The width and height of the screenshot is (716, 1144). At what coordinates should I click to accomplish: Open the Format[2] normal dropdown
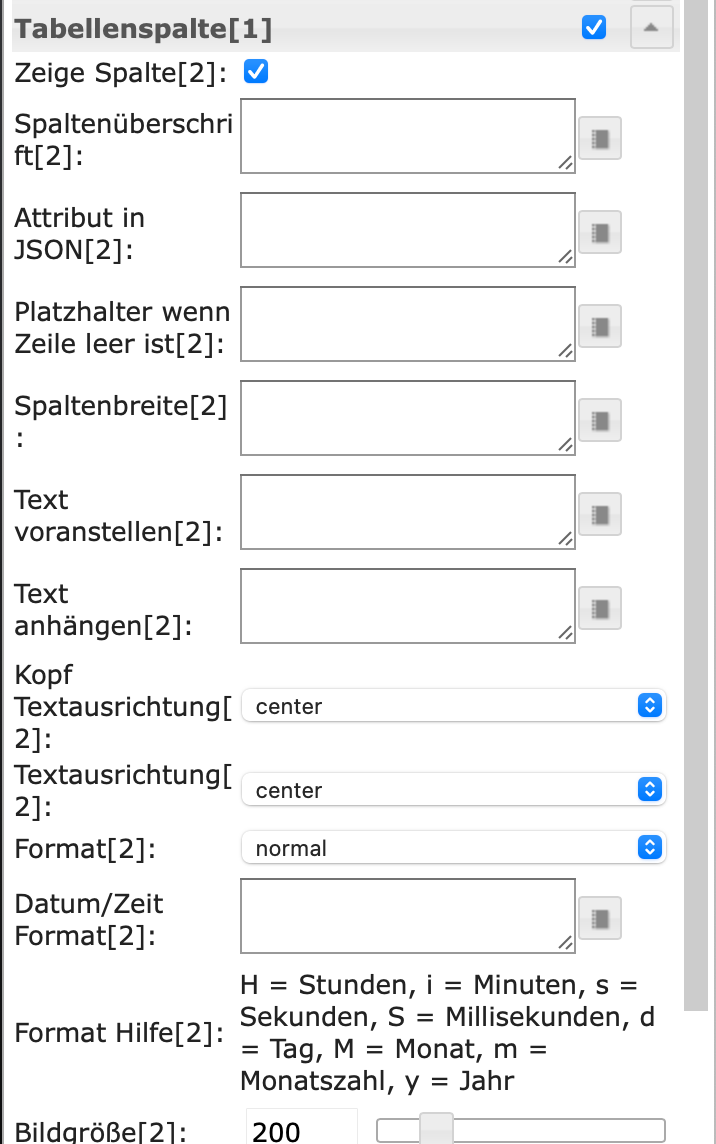tap(453, 847)
